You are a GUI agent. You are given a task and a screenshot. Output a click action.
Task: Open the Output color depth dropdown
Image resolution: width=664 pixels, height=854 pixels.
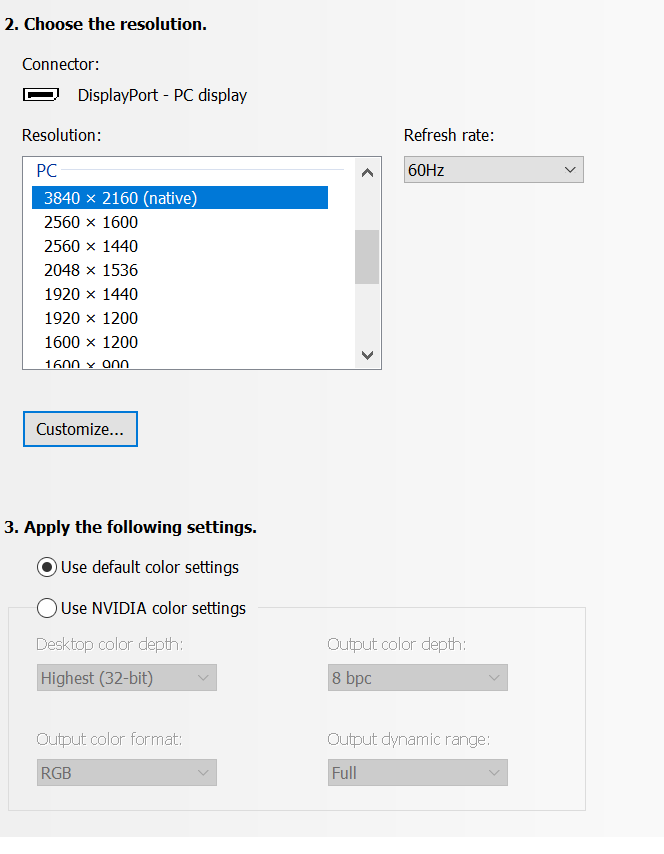coord(418,678)
